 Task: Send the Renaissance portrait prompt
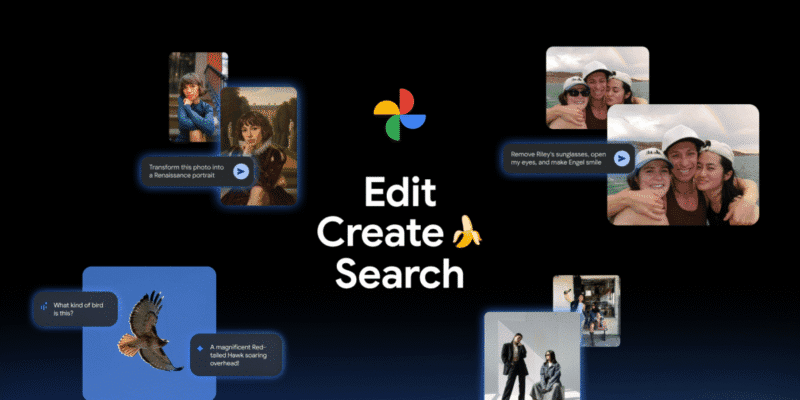pyautogui.click(x=241, y=171)
